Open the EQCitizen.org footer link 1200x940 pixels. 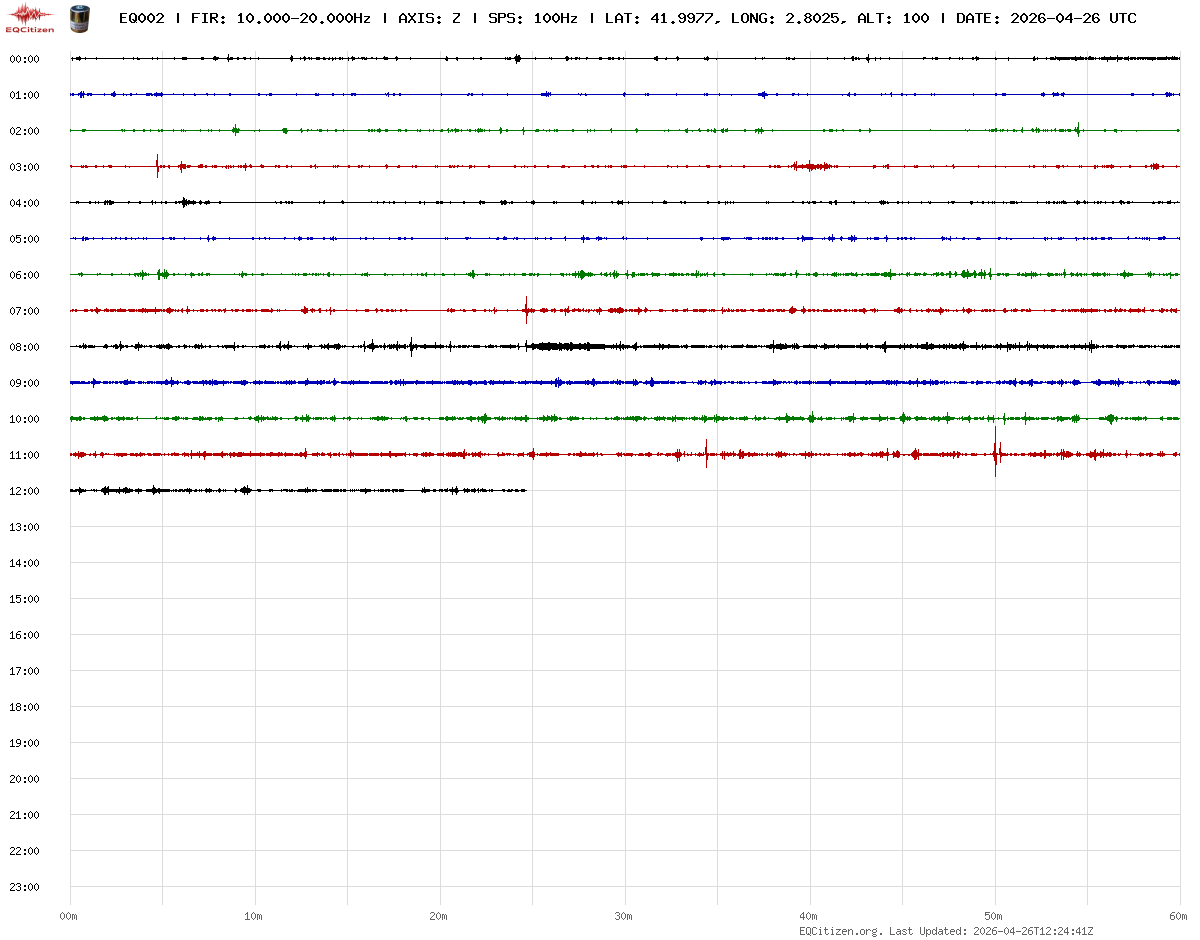[840, 931]
